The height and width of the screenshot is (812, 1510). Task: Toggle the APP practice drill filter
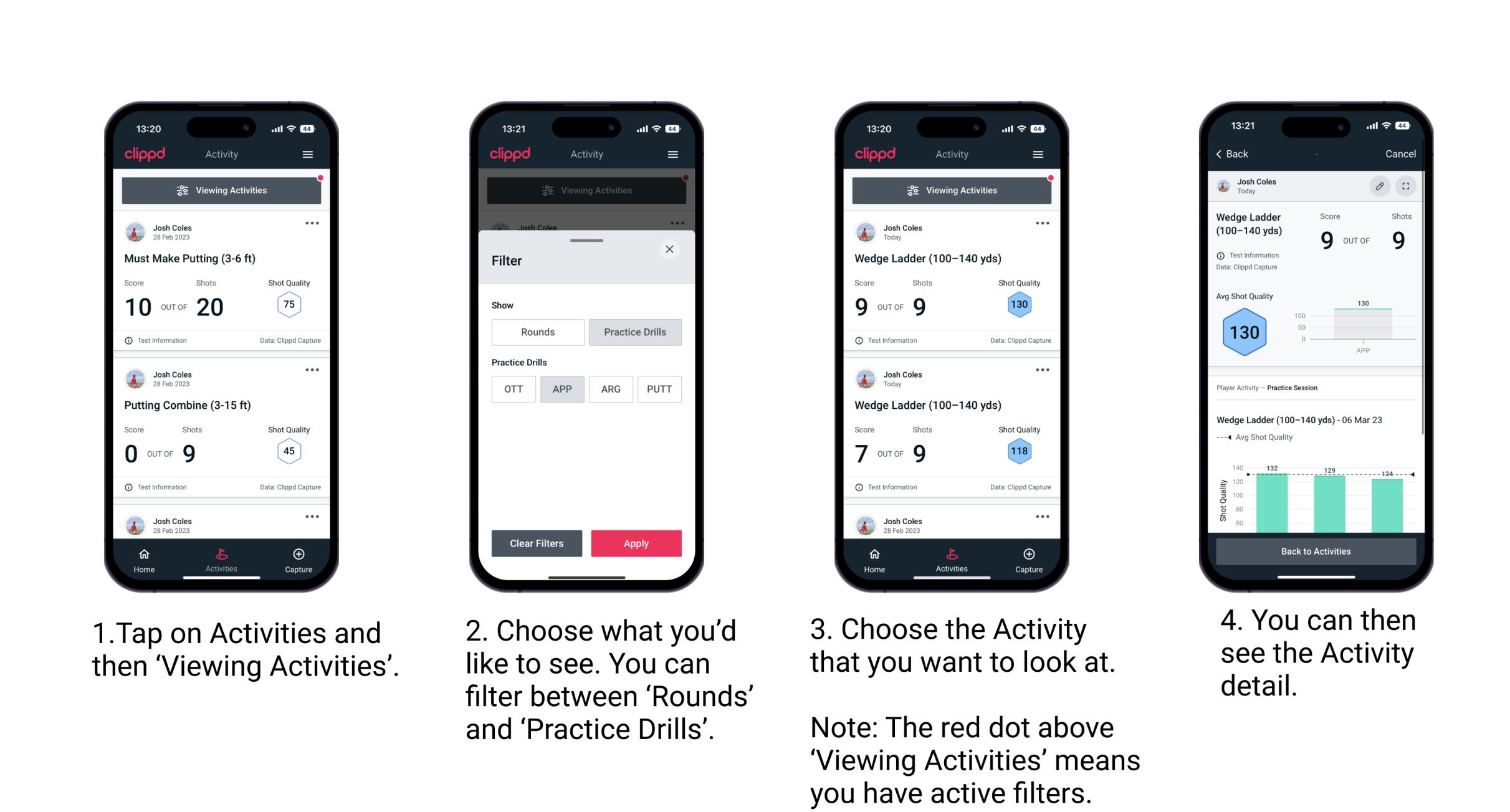(560, 389)
